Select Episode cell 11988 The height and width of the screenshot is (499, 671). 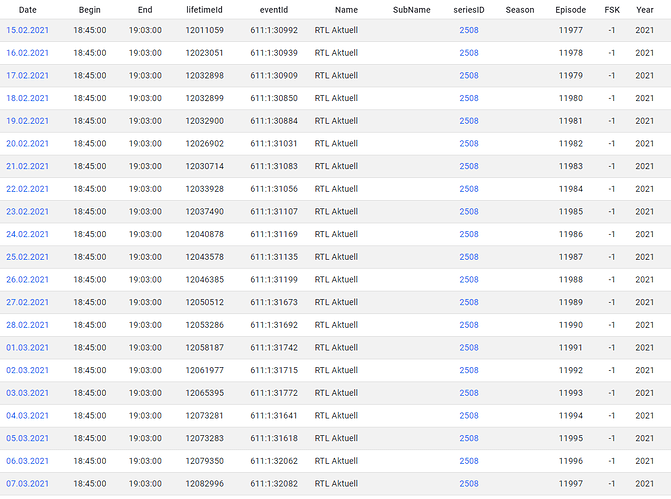tap(571, 280)
